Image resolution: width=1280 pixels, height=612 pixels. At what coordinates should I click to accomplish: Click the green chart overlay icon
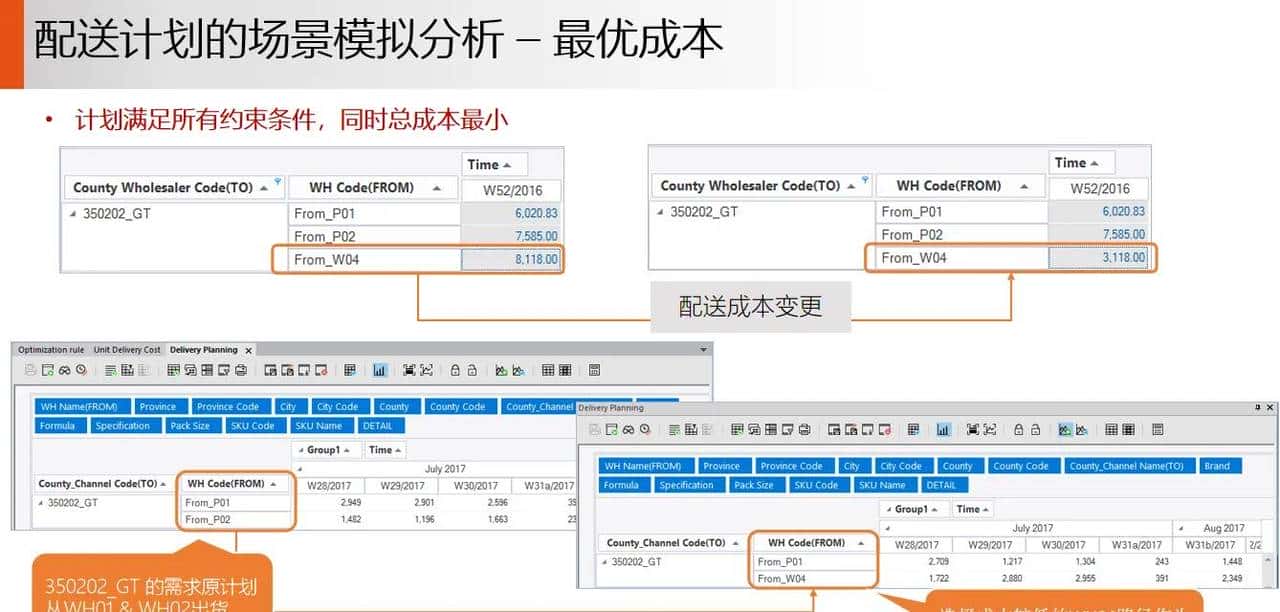(x=502, y=369)
